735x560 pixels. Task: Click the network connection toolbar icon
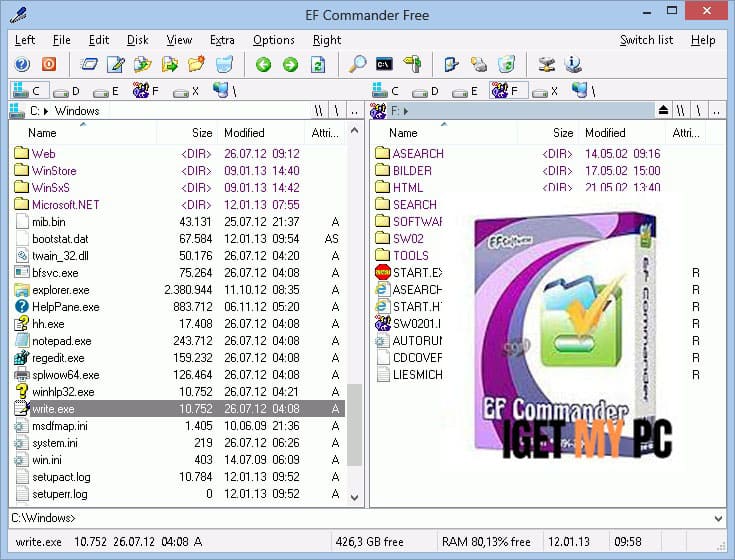tap(546, 64)
